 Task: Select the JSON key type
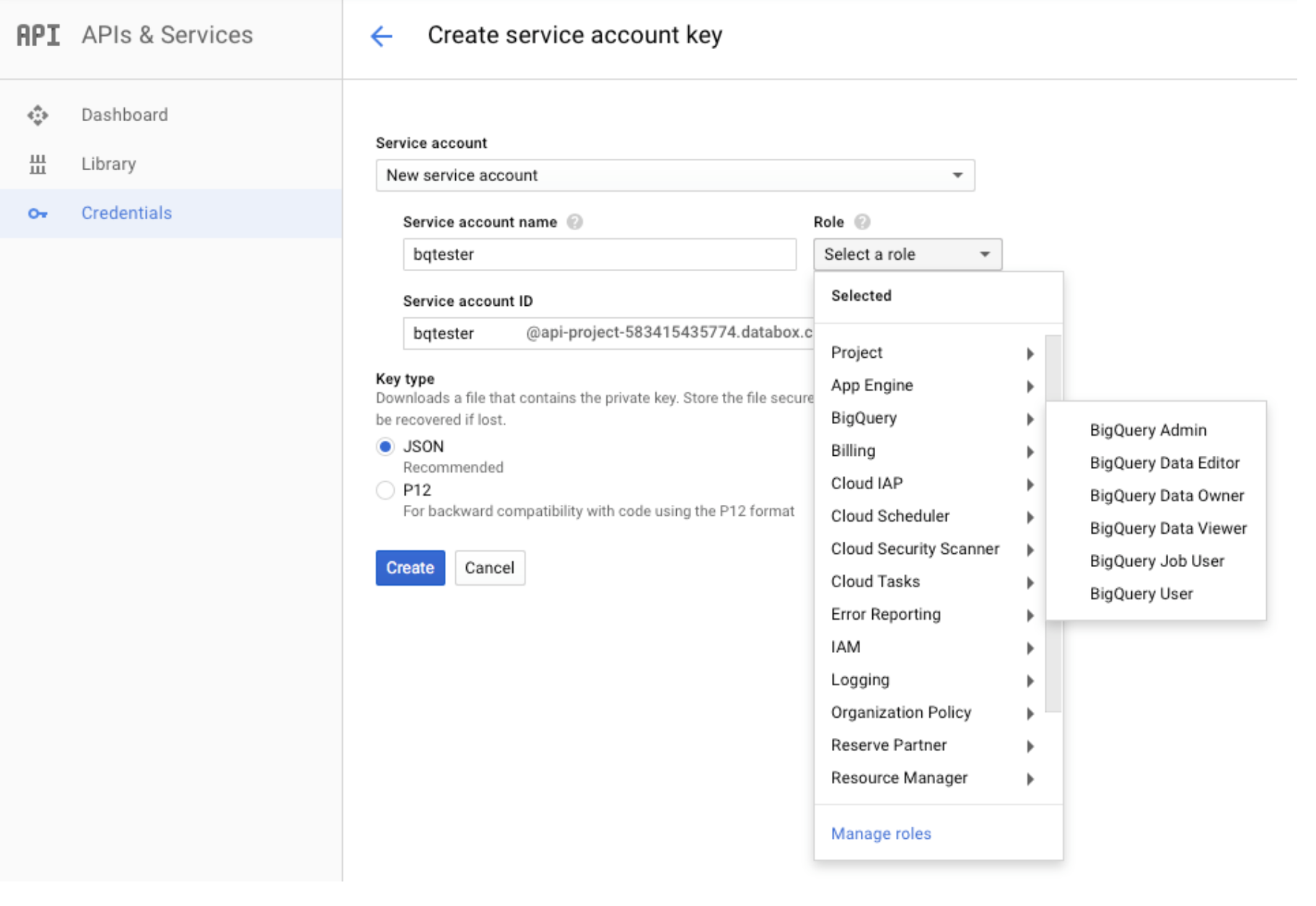coord(385,447)
